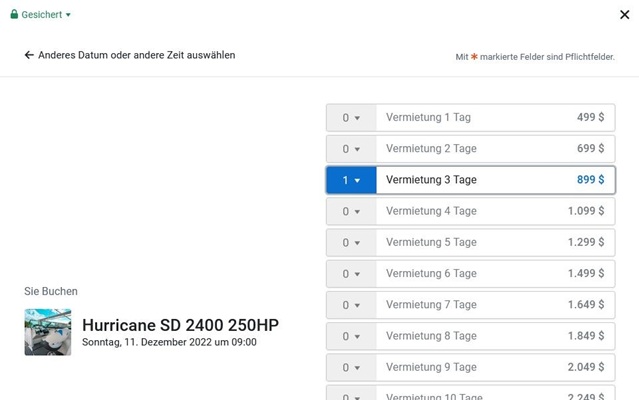Viewport: 639px width, 400px height.
Task: Open quantity dropdown for Vermietung 9 Tage
Action: [x=351, y=368]
